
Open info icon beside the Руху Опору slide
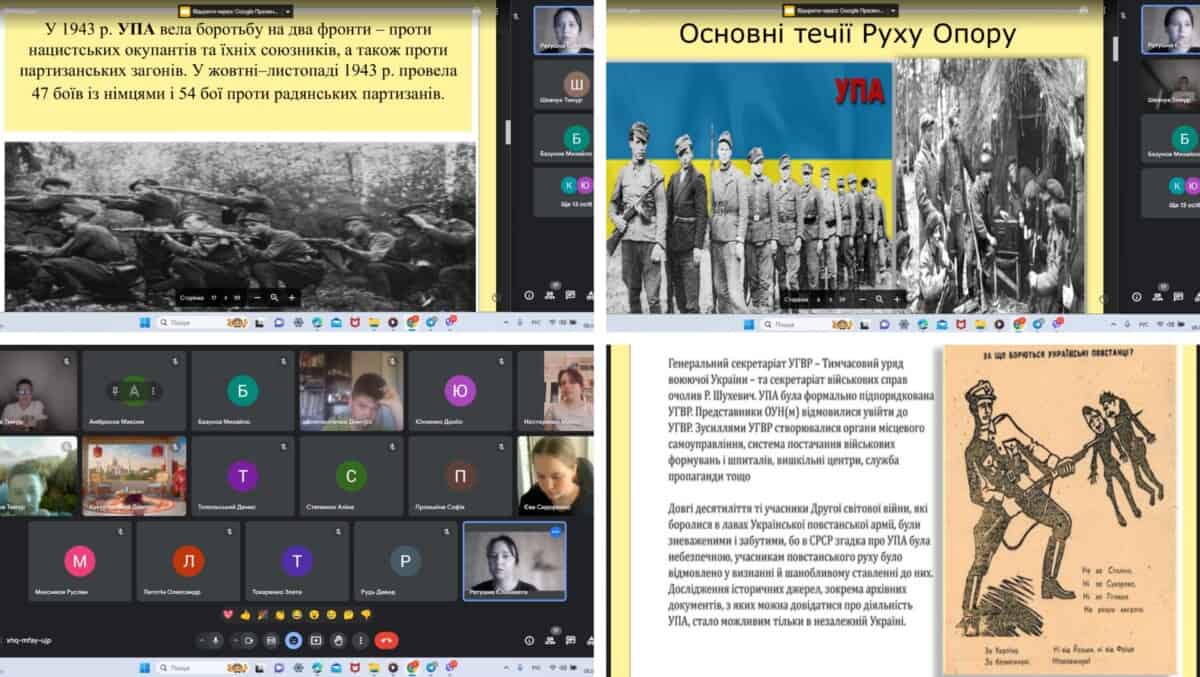click(x=1137, y=297)
